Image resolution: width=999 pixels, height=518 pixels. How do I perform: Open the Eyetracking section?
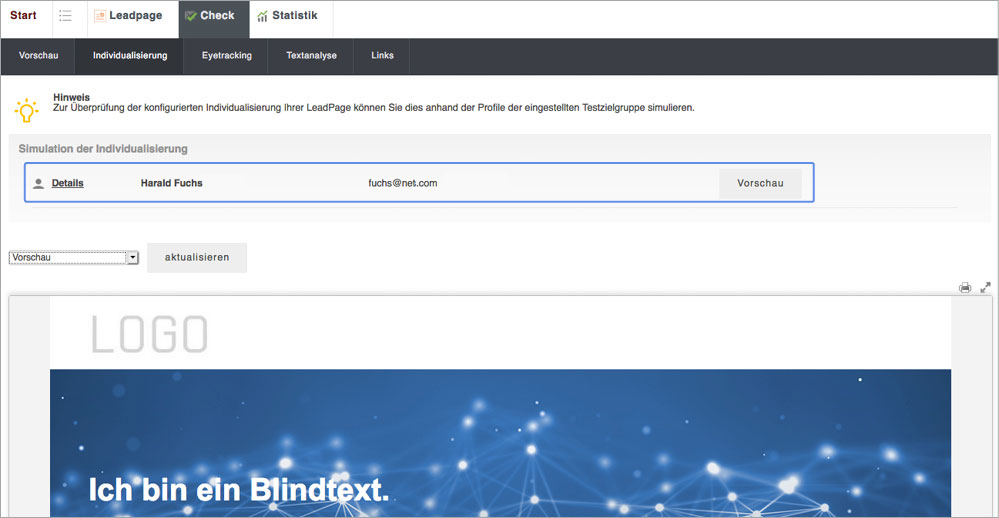point(226,56)
